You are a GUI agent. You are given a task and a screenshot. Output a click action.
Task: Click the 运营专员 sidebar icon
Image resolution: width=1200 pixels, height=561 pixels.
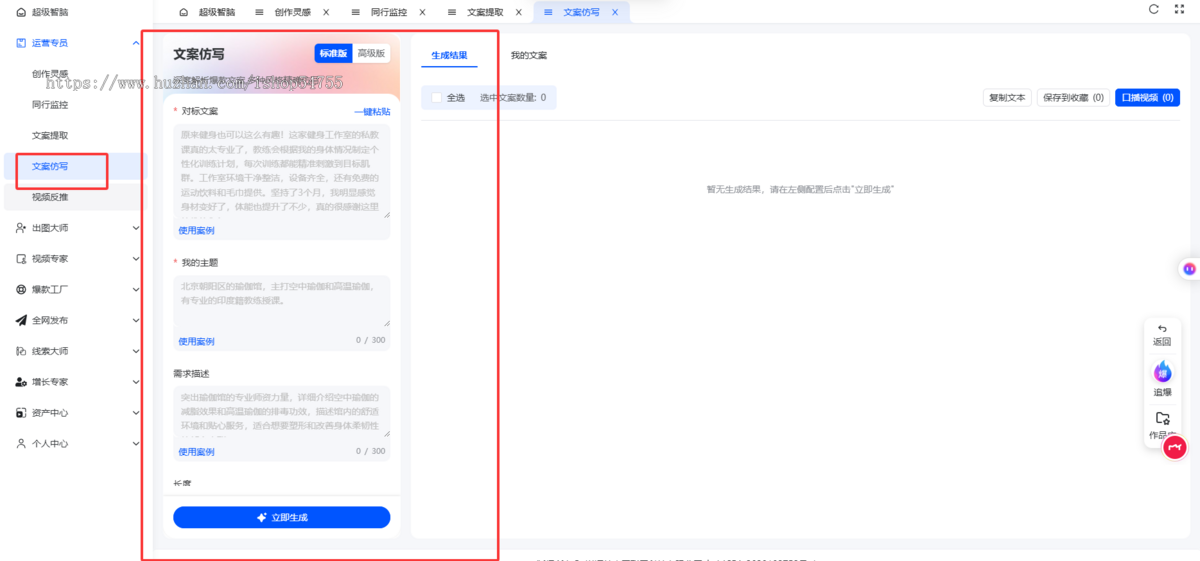(x=21, y=43)
